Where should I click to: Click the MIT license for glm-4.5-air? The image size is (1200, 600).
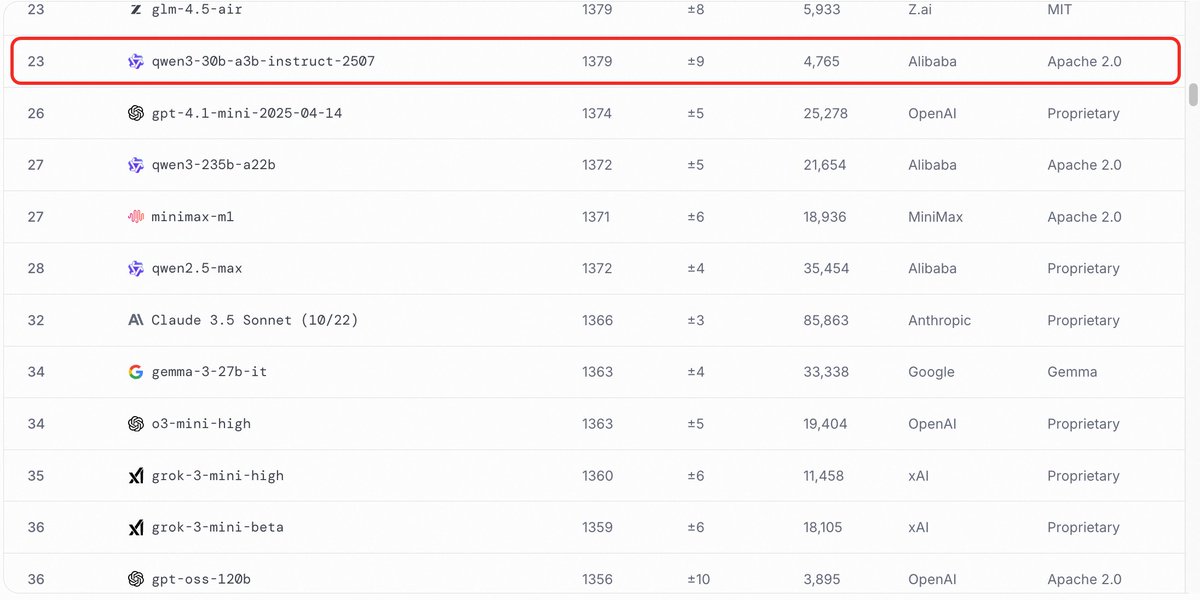tap(1060, 10)
